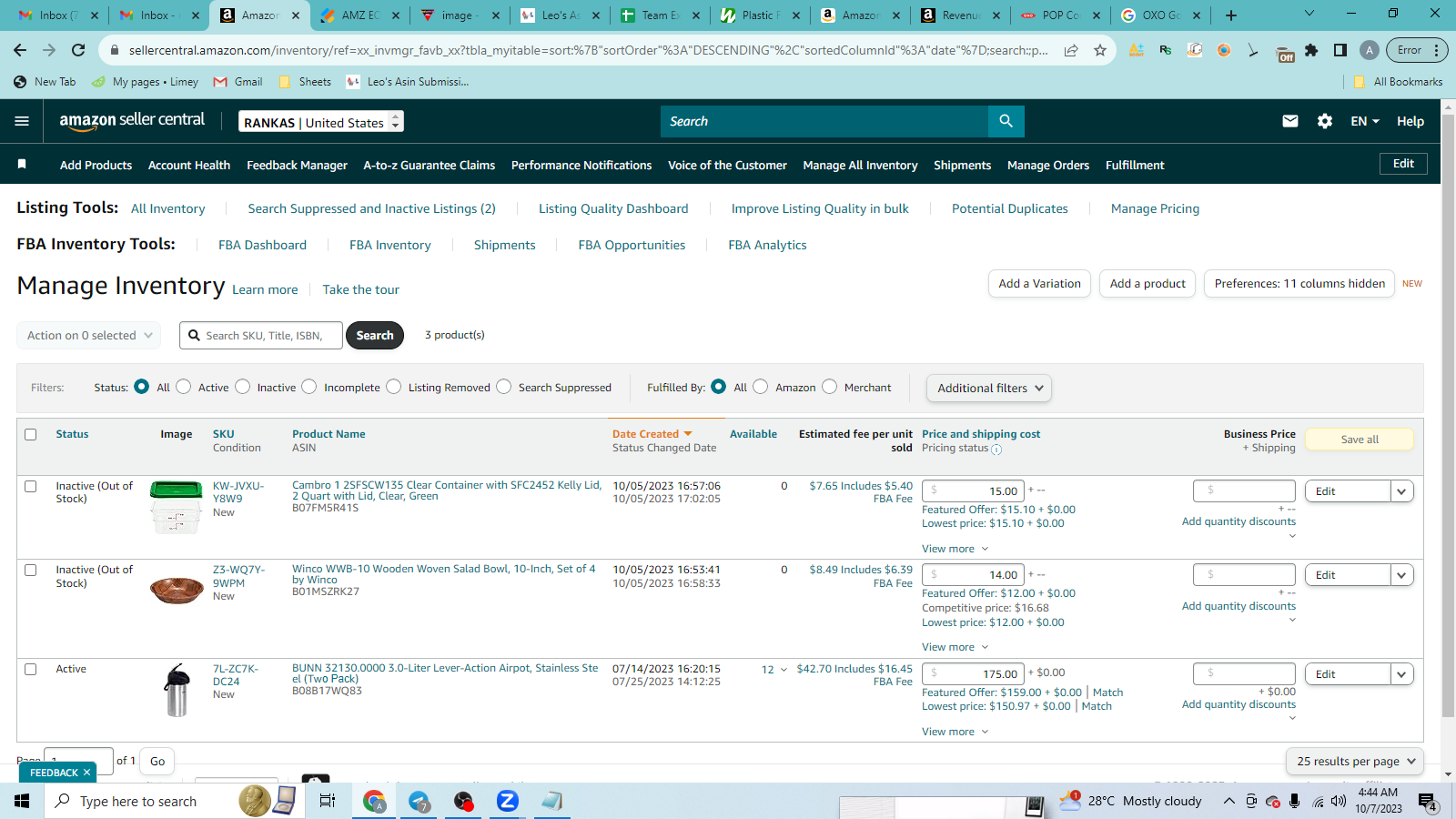1456x819 pixels.
Task: Click the share icon in the address bar
Action: pyautogui.click(x=1071, y=50)
